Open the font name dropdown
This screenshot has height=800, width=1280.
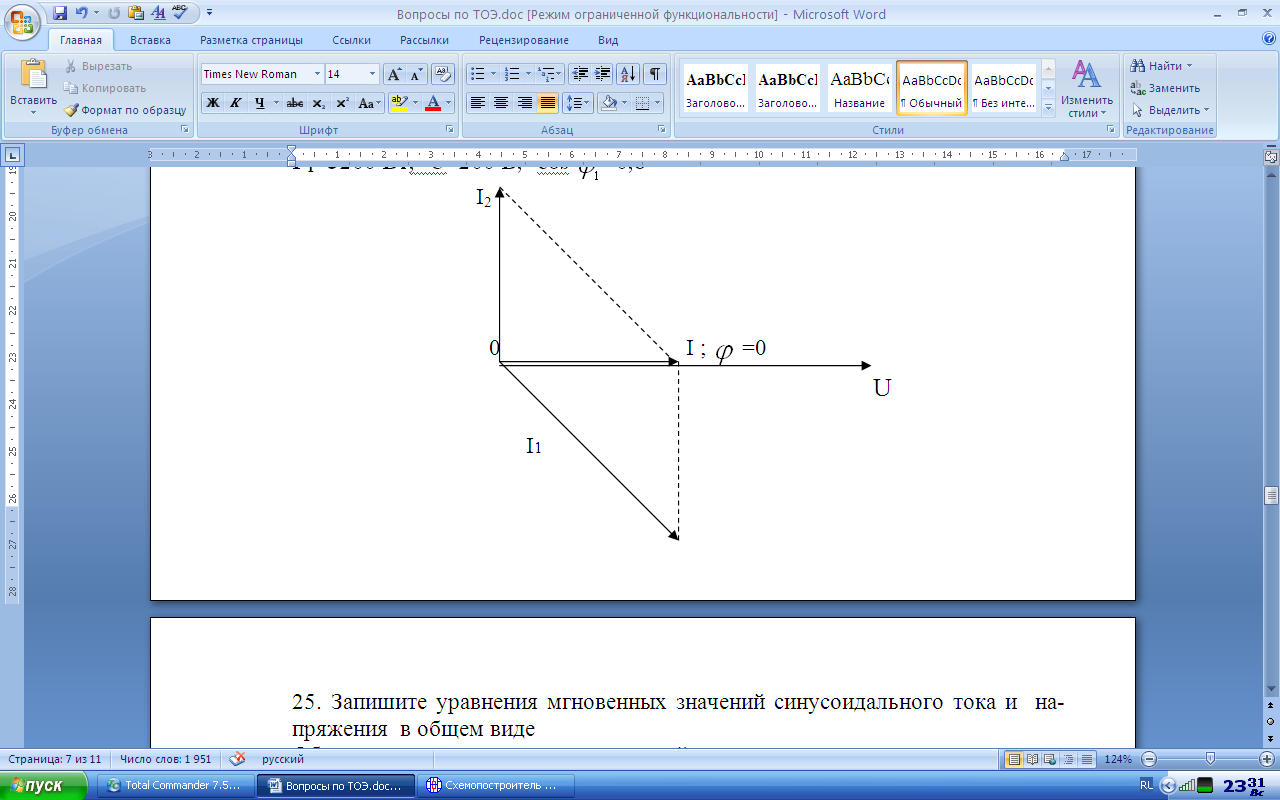318,74
